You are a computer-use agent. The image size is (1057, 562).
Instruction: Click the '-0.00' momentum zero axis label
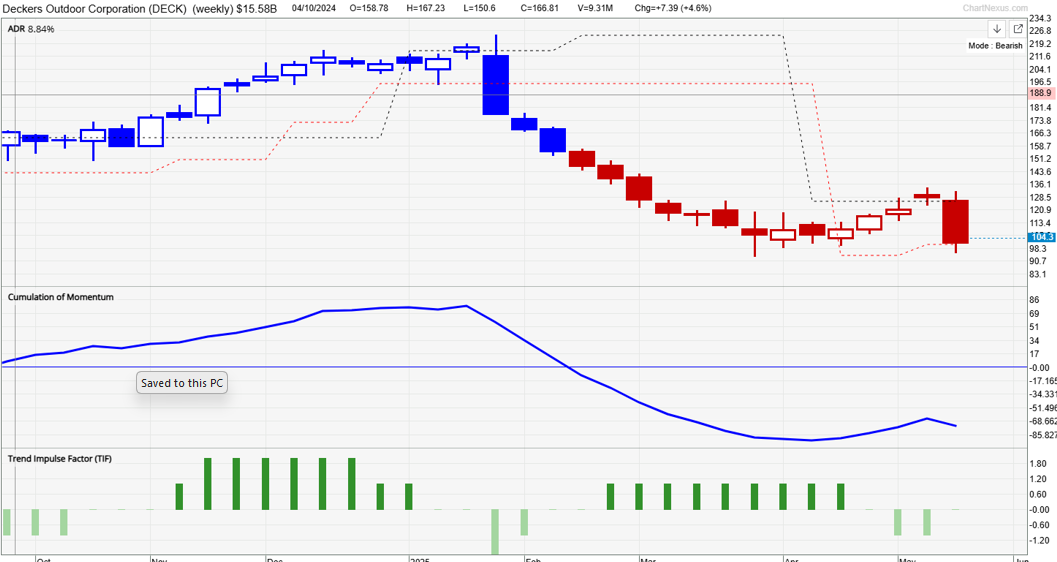[x=1039, y=367]
